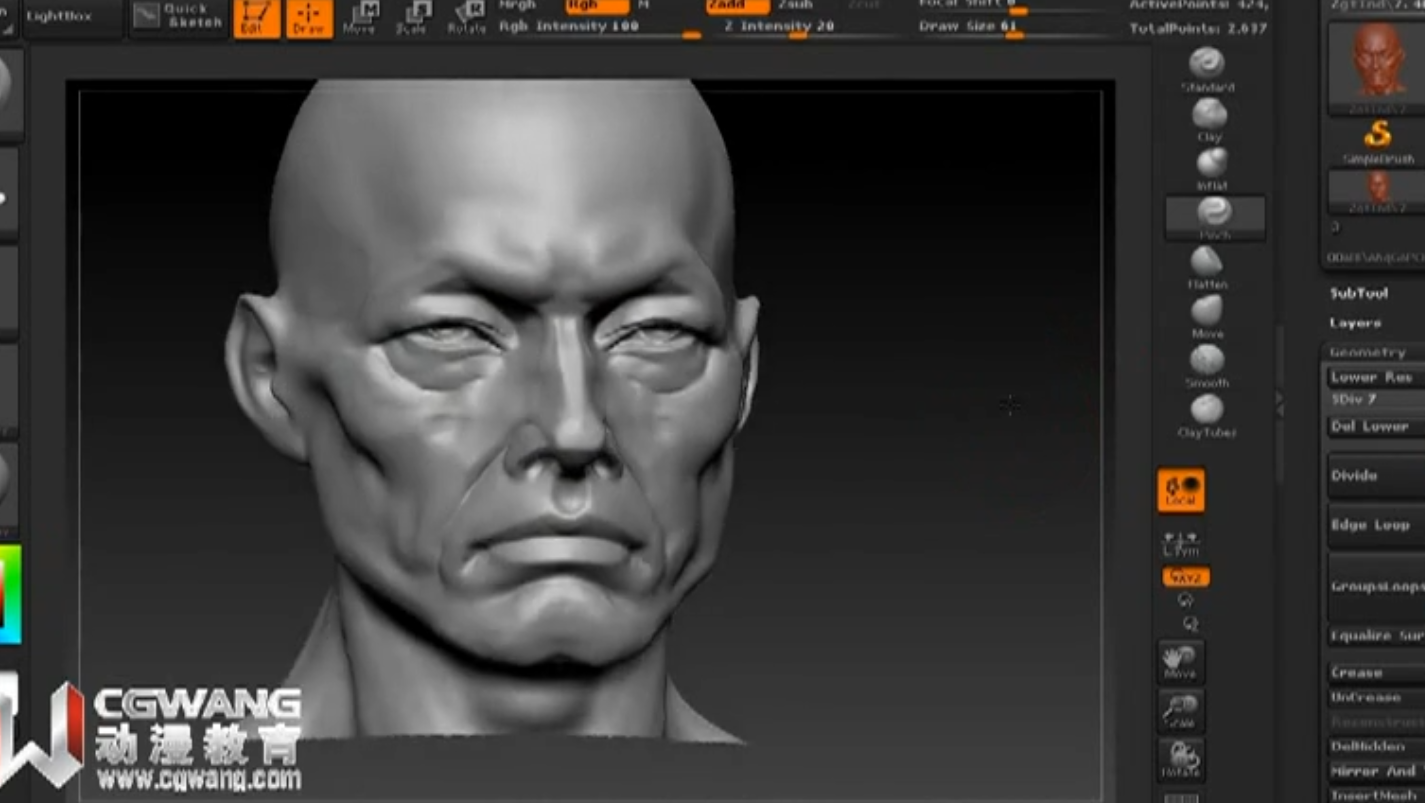
Task: Toggle Draw mode in top shelf
Action: click(x=309, y=18)
